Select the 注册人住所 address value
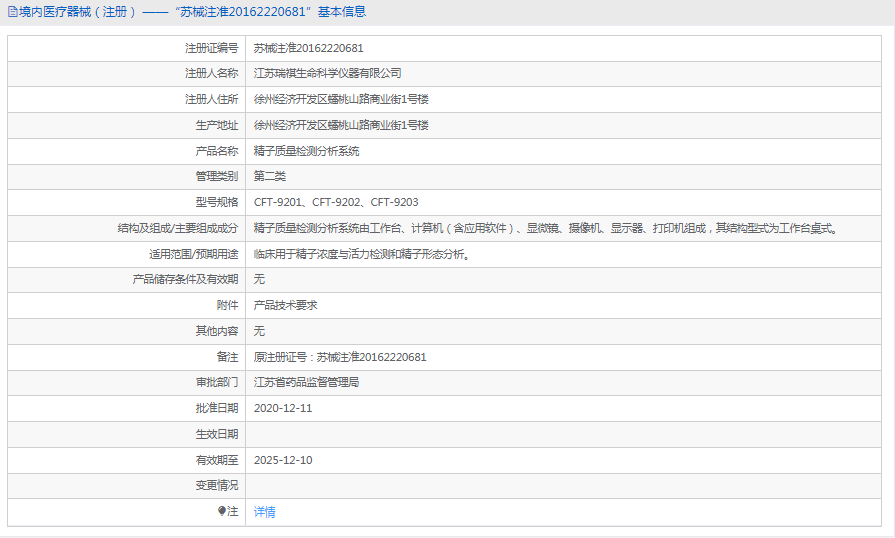The height and width of the screenshot is (538, 895). (x=341, y=99)
